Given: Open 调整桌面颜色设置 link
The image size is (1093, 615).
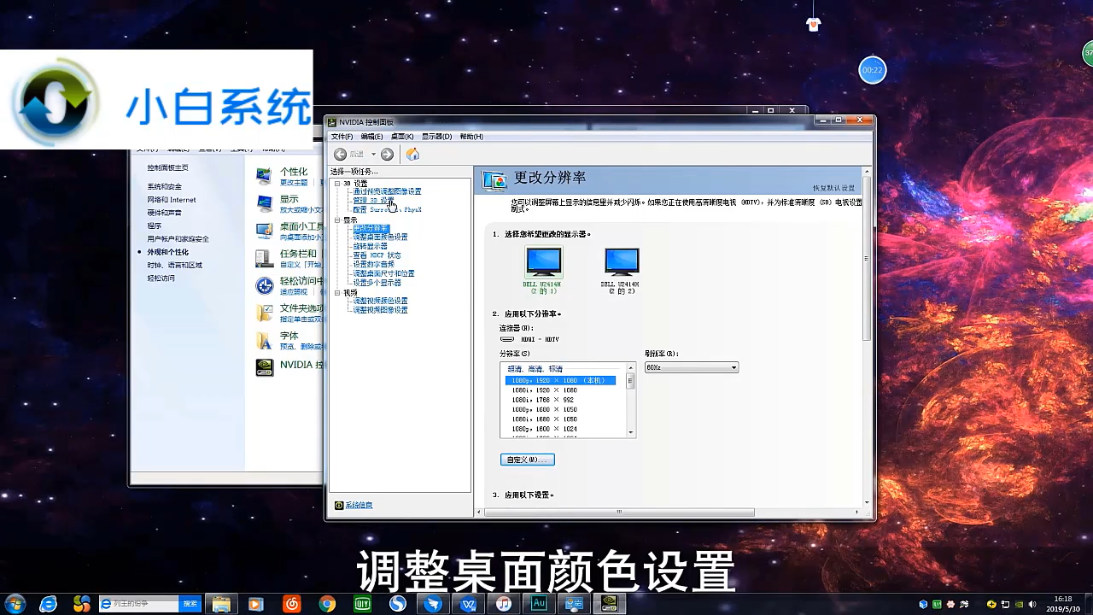Looking at the screenshot, I should (380, 237).
